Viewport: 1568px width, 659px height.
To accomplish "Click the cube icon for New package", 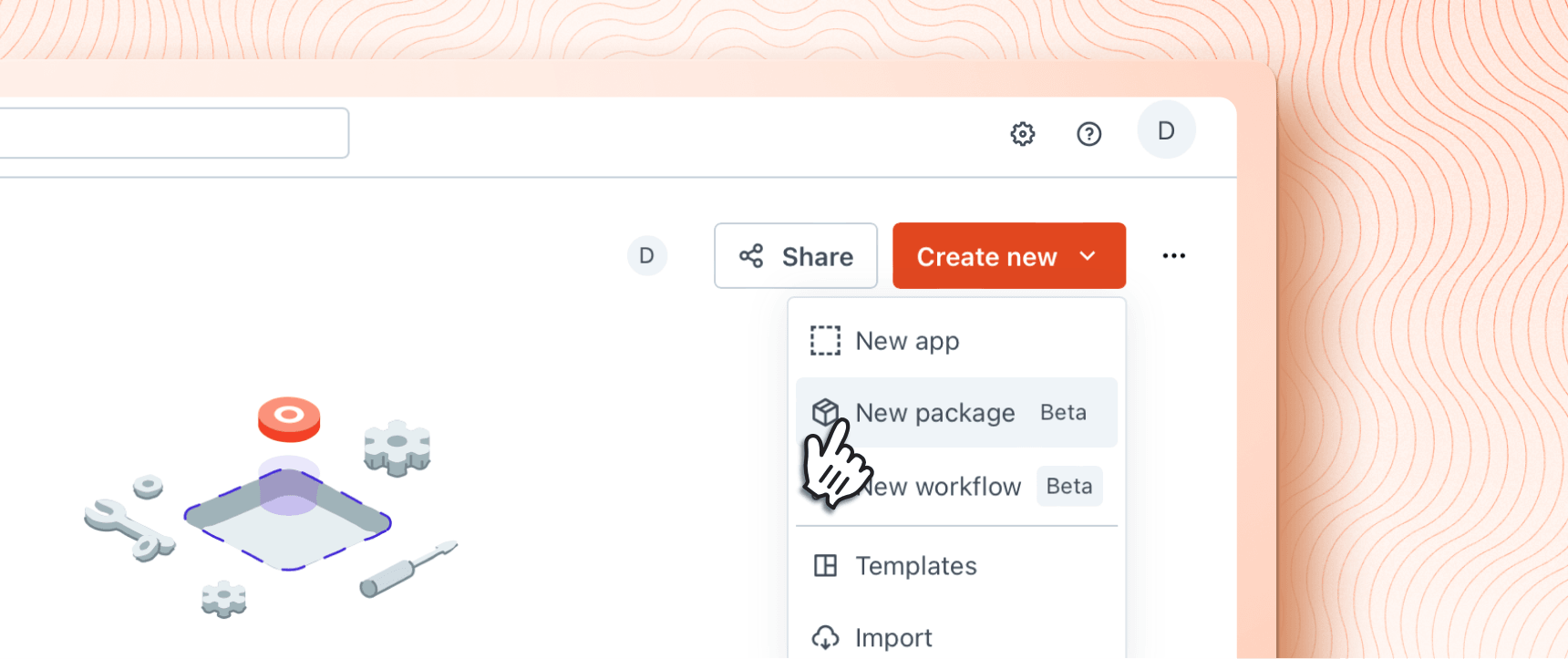I will (824, 411).
